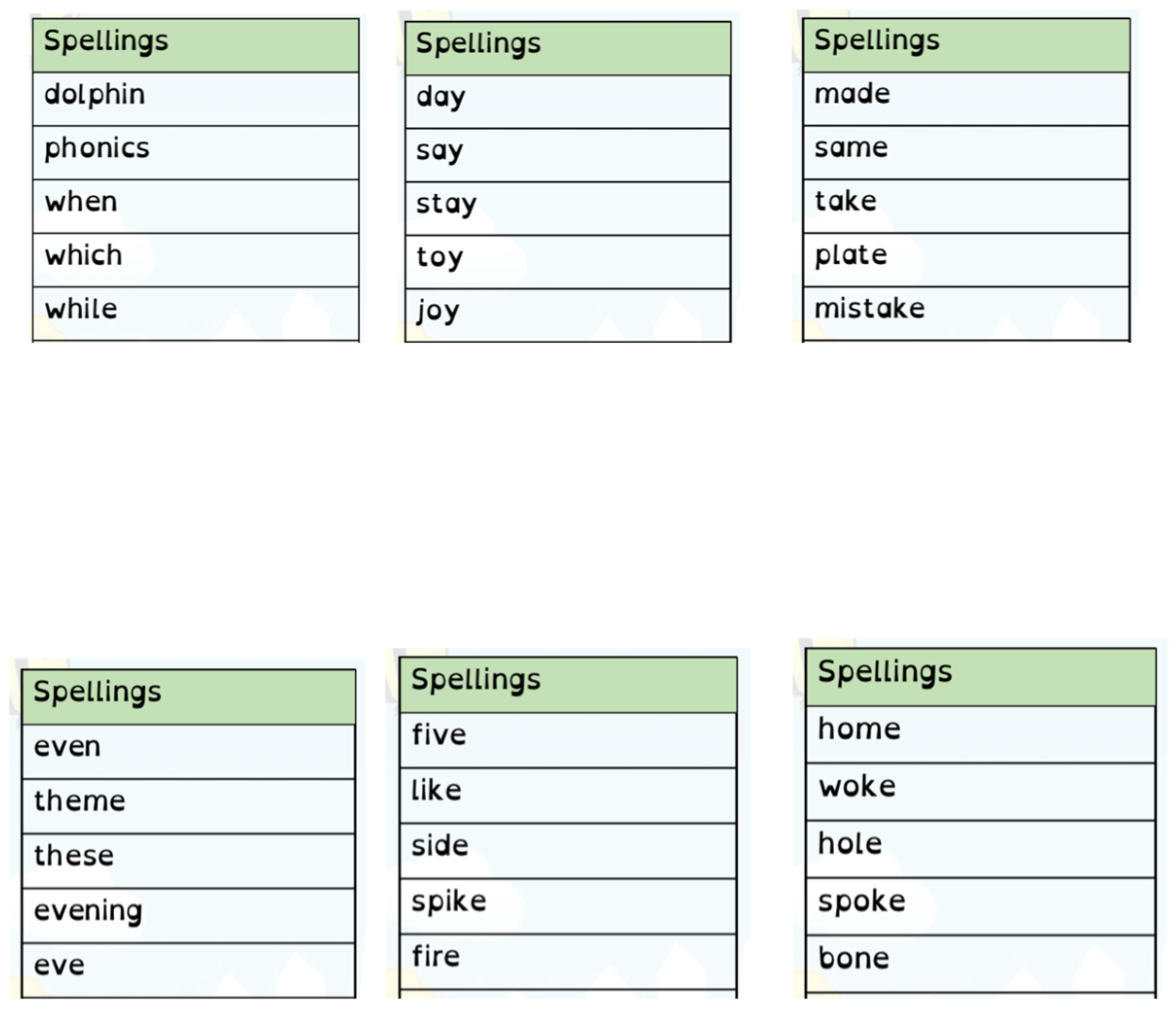Click the word 'fire'
This screenshot has height=1012, width=1176.
tap(435, 955)
